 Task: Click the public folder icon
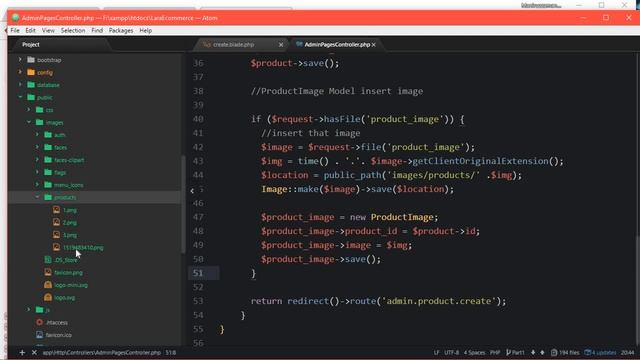(31, 97)
